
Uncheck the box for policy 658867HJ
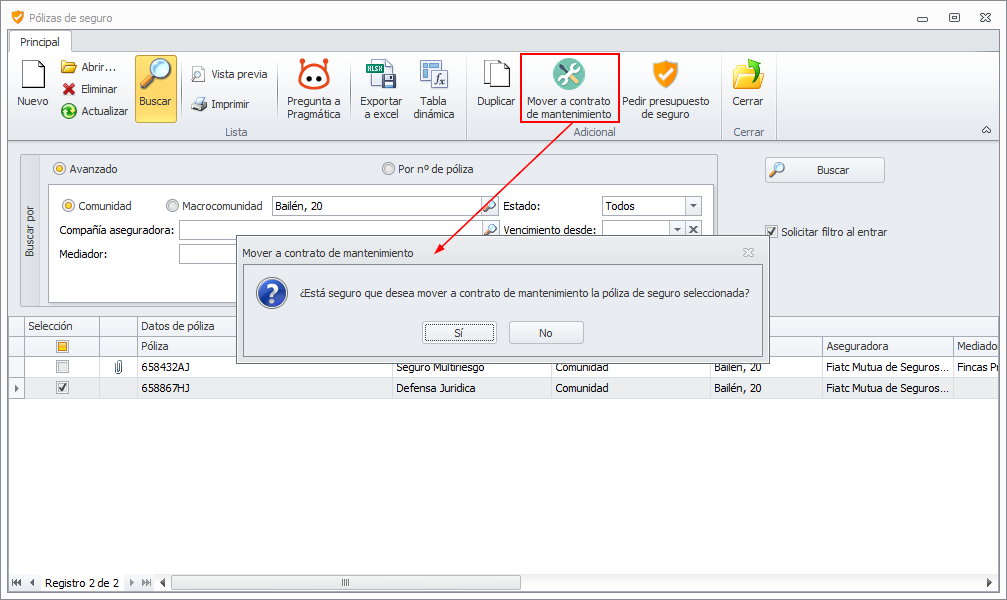click(x=62, y=387)
